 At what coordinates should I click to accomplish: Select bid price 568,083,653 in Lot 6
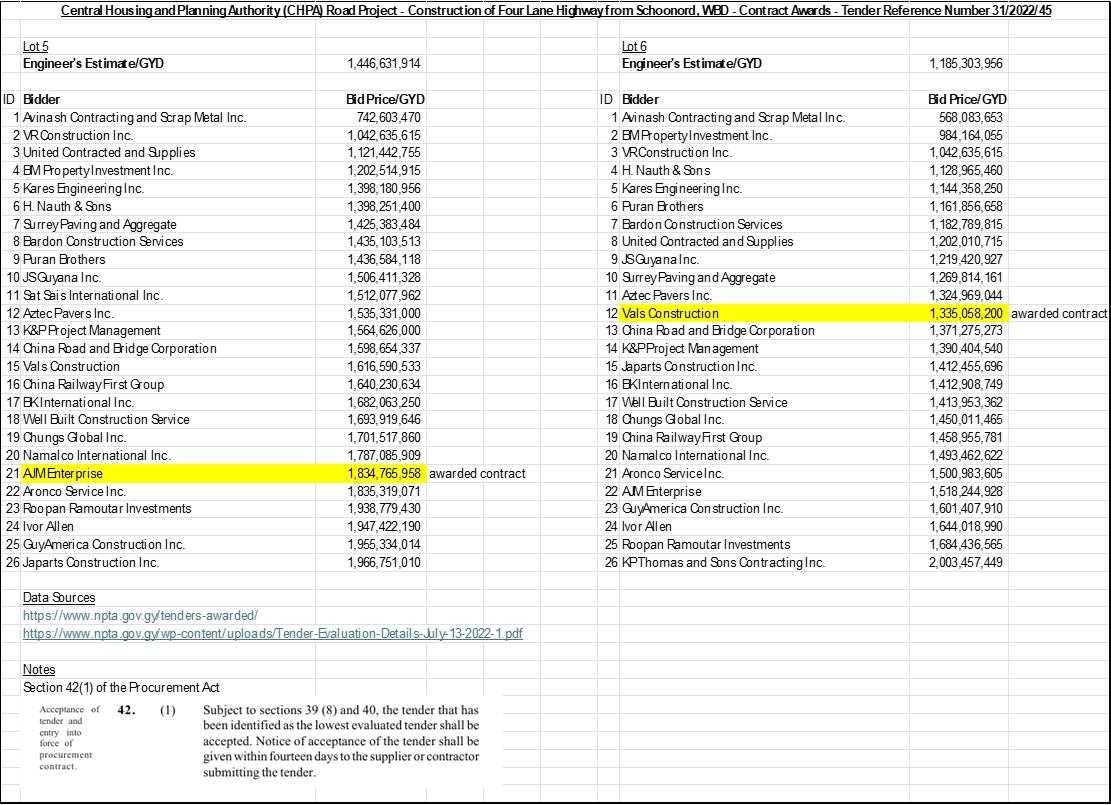[971, 118]
